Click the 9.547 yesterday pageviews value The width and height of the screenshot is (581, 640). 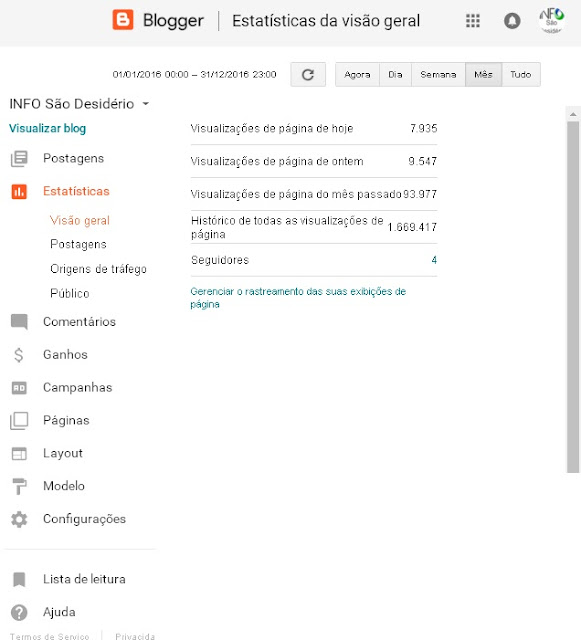pyautogui.click(x=423, y=161)
